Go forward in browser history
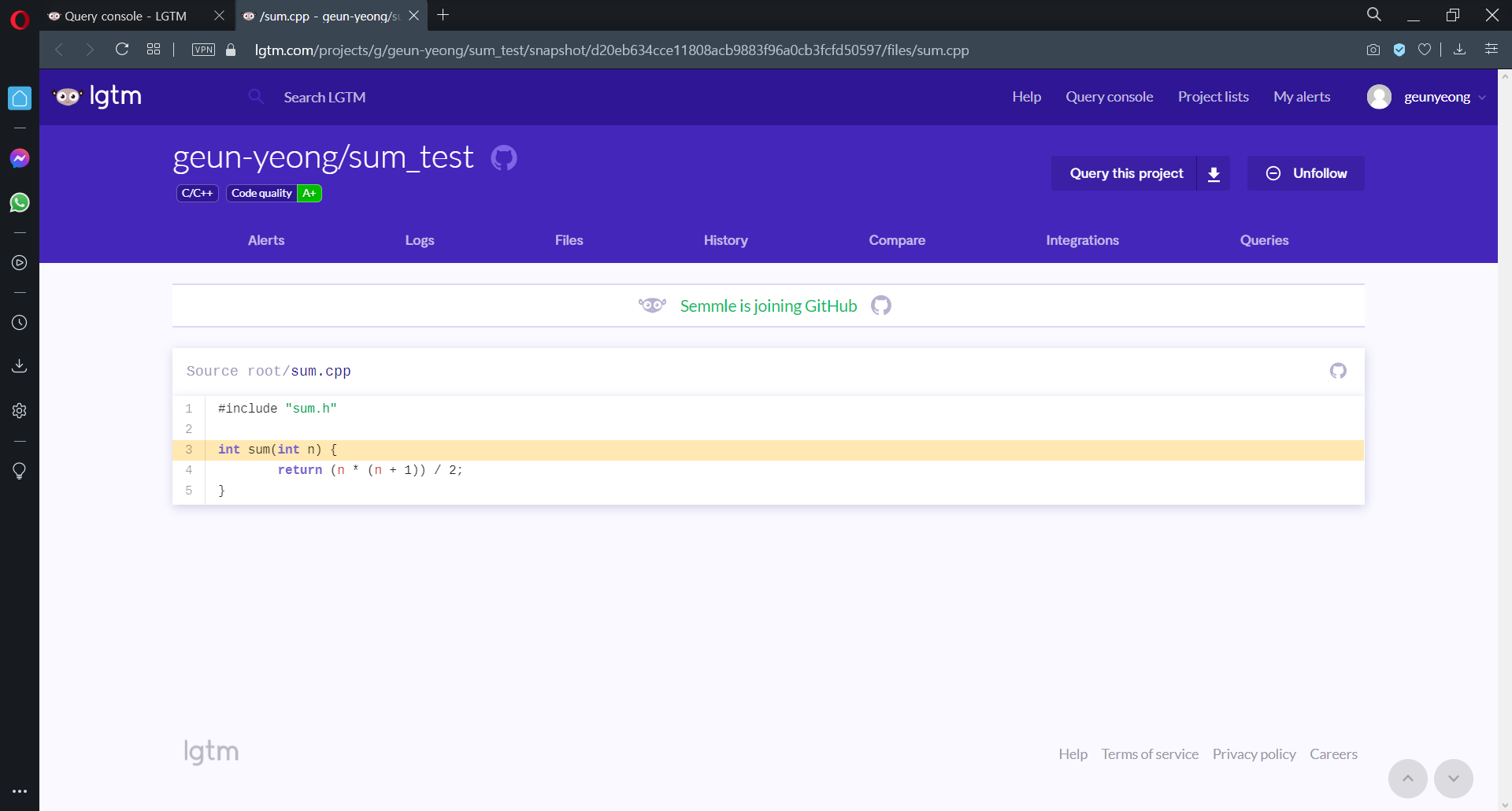Viewport: 1512px width, 811px height. 90,50
